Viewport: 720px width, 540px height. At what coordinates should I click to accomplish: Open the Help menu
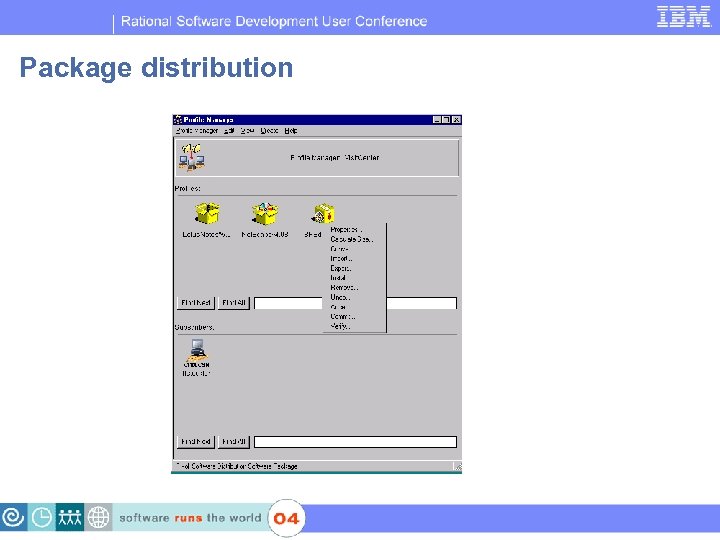click(x=291, y=131)
